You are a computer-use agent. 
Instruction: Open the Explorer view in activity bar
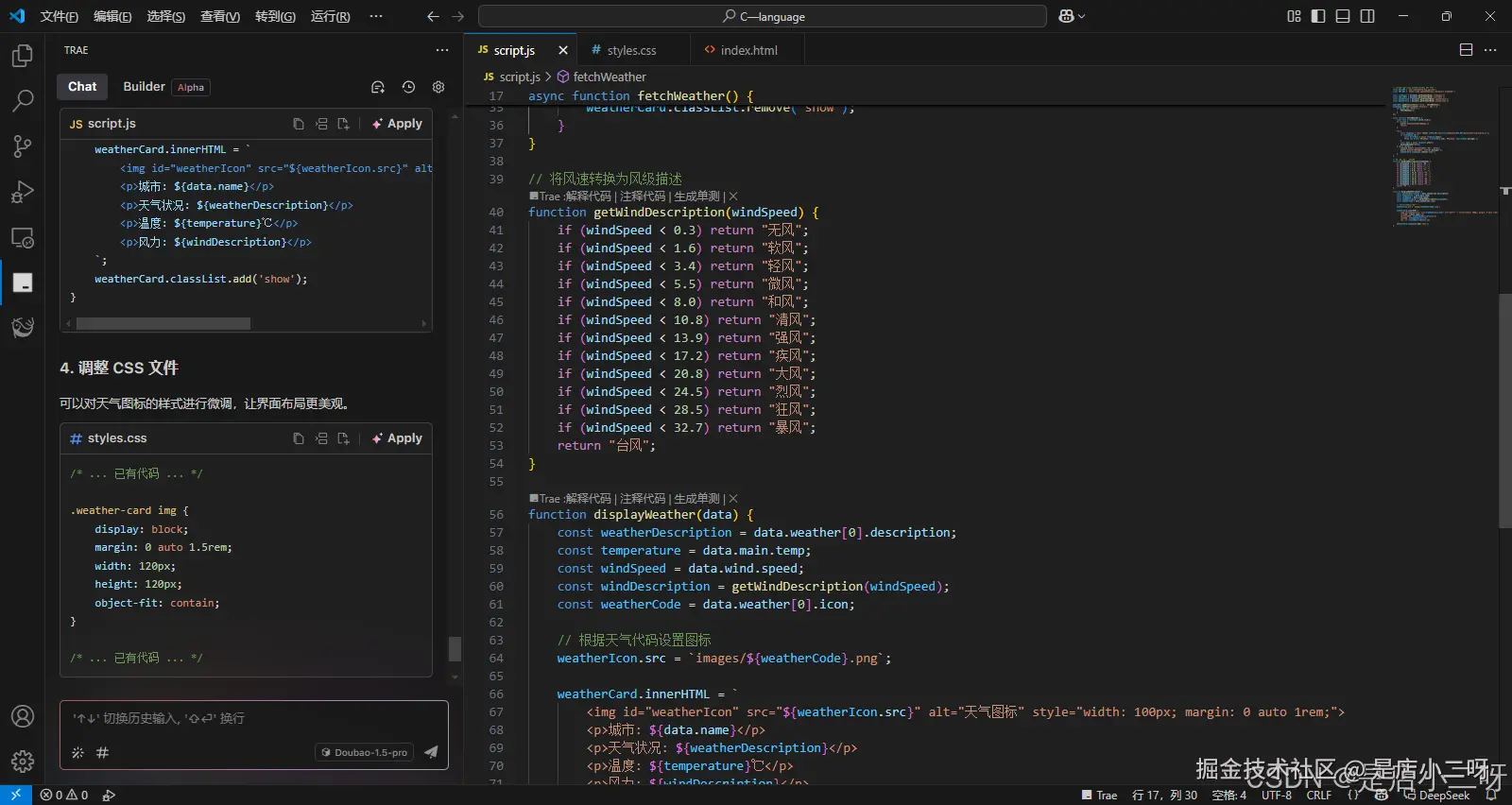coord(23,56)
